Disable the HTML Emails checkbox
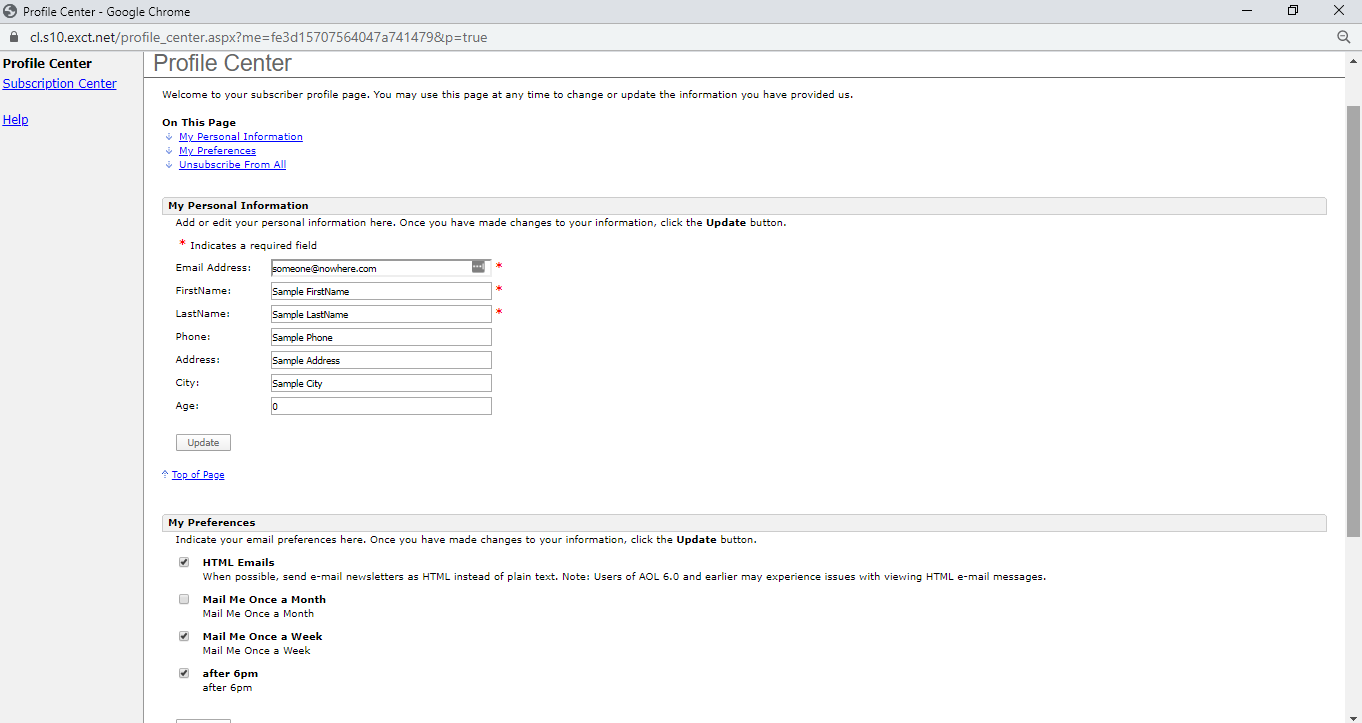This screenshot has width=1362, height=723. click(184, 561)
